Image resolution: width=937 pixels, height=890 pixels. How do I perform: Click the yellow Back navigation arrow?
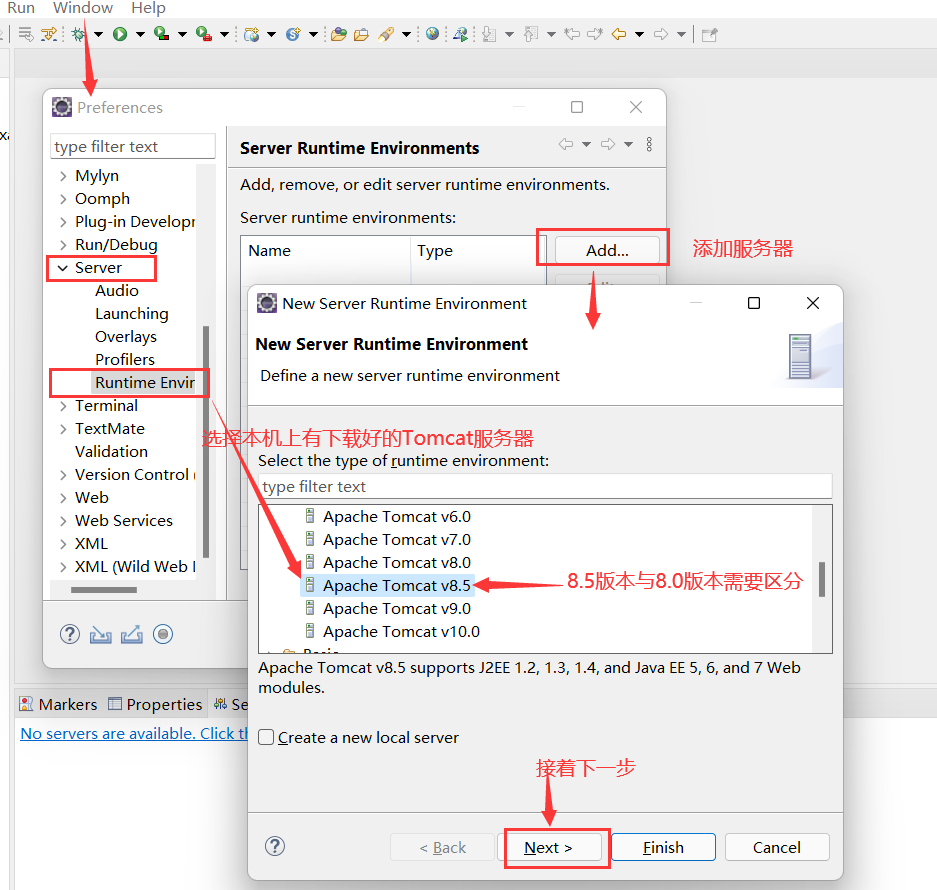pos(618,34)
